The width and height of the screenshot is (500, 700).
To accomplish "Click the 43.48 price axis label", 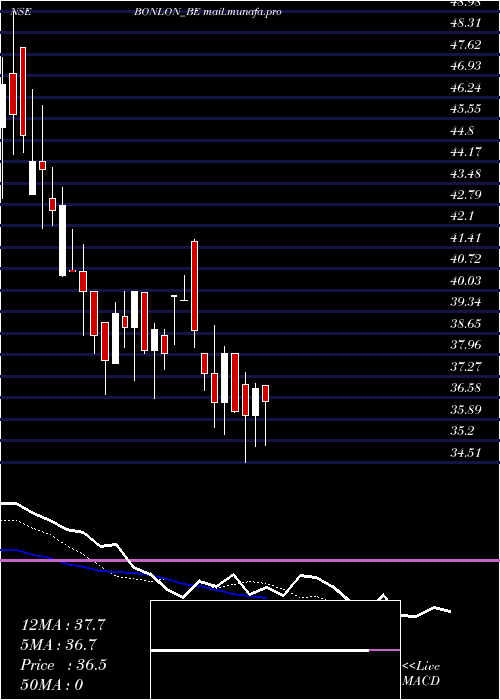I will [466, 173].
